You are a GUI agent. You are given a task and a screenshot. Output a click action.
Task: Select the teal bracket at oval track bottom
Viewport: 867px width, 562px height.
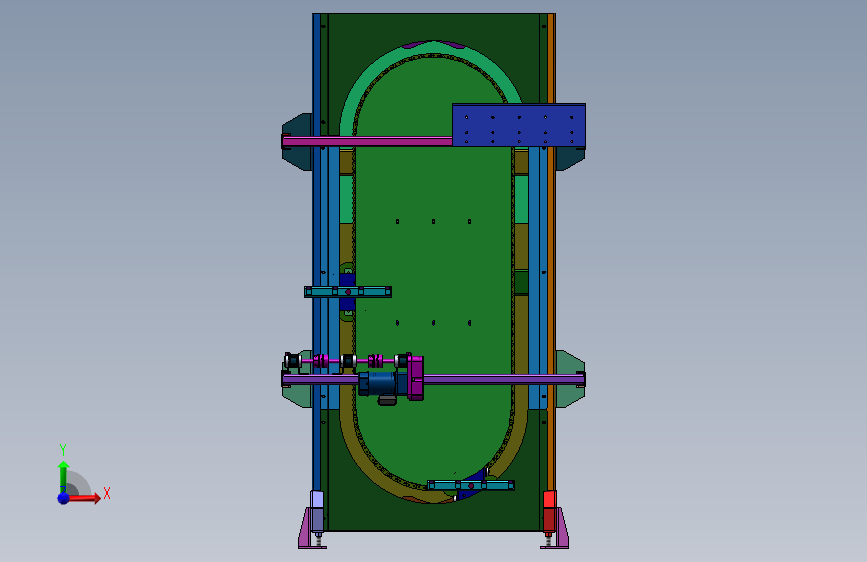(471, 486)
